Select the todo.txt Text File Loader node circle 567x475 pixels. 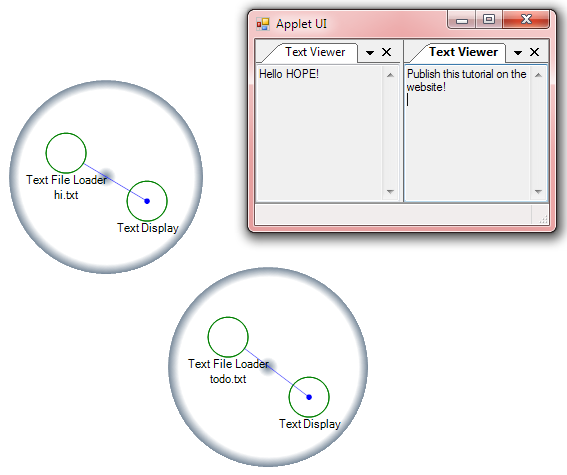[x=228, y=337]
